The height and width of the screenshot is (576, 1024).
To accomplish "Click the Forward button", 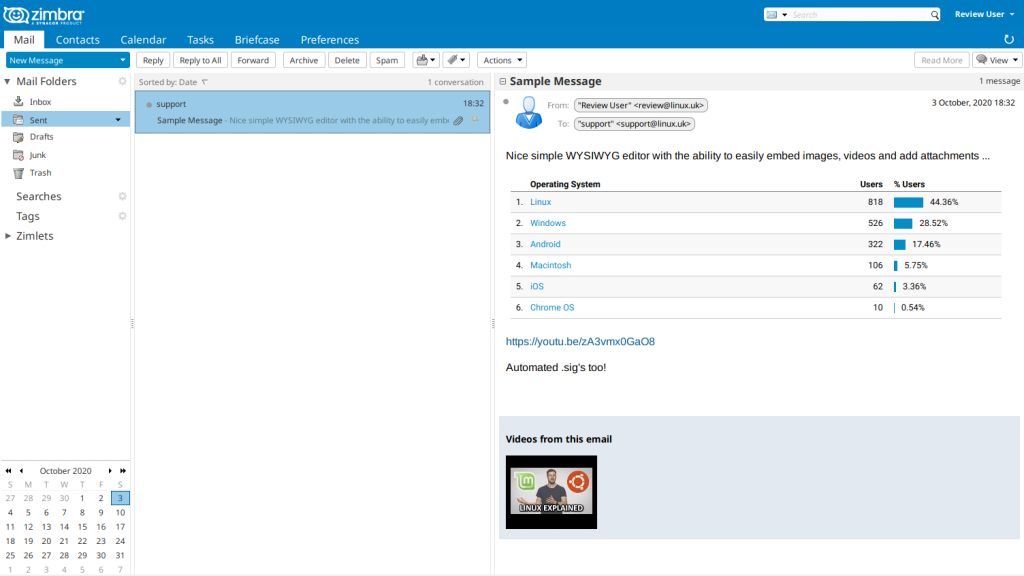I will pyautogui.click(x=253, y=60).
